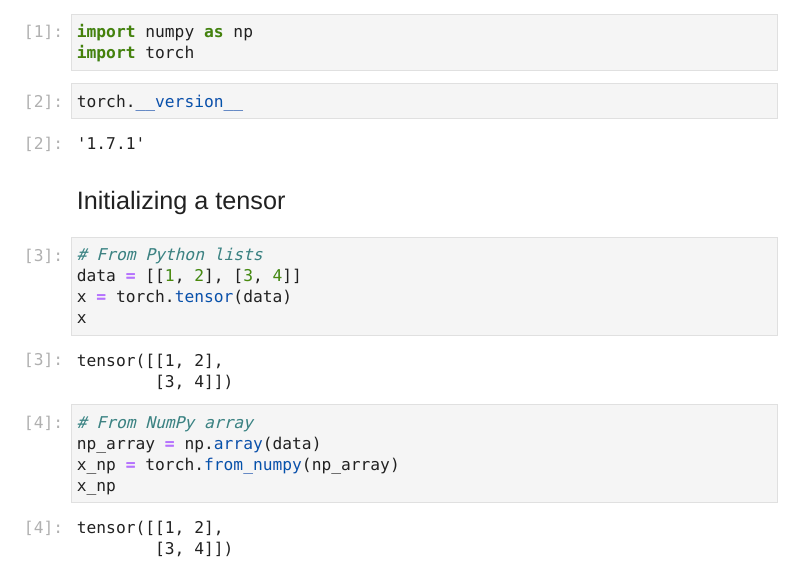Viewport: 794px width, 568px height.
Task: Click the 'Initializing a tensor' heading
Action: 181,201
